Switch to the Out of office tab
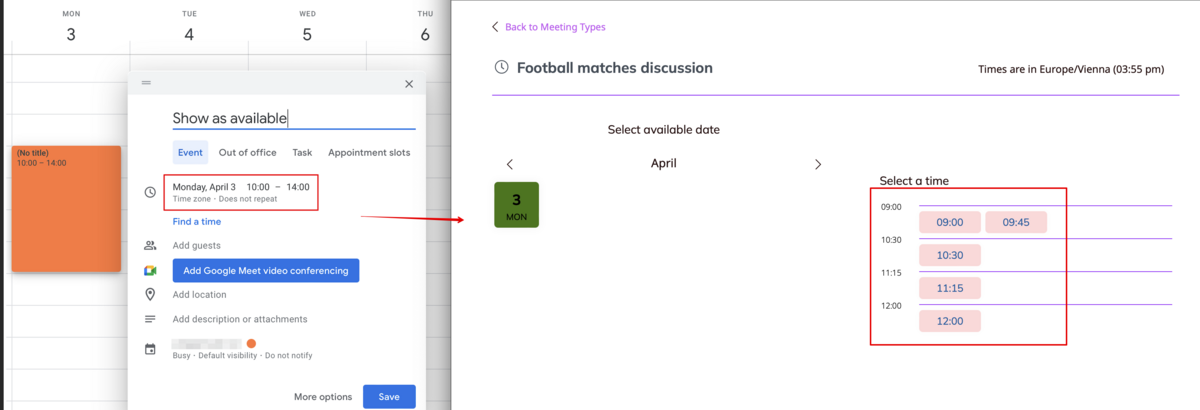The height and width of the screenshot is (410, 1200). pos(247,153)
